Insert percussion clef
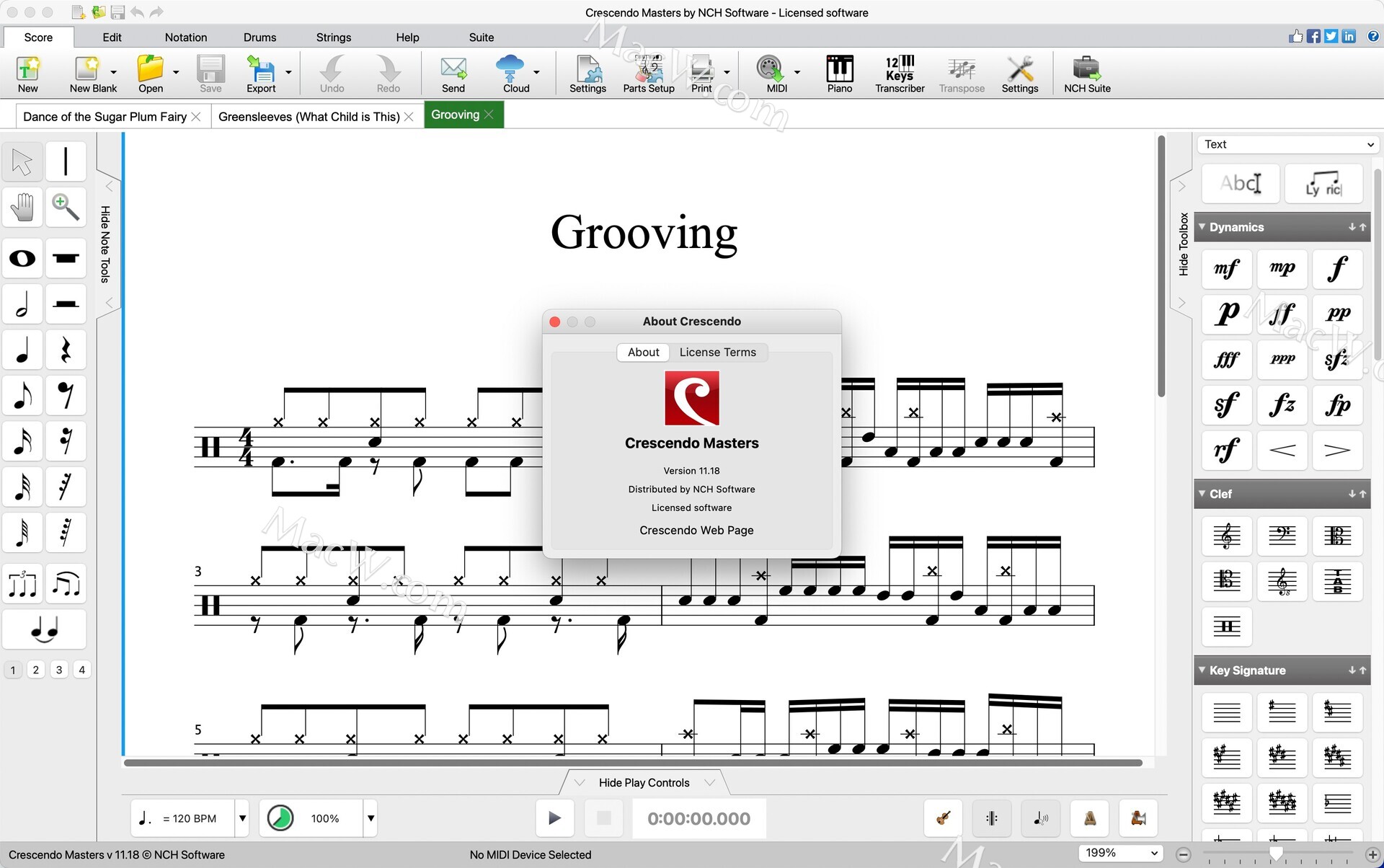1384x868 pixels. click(1227, 626)
